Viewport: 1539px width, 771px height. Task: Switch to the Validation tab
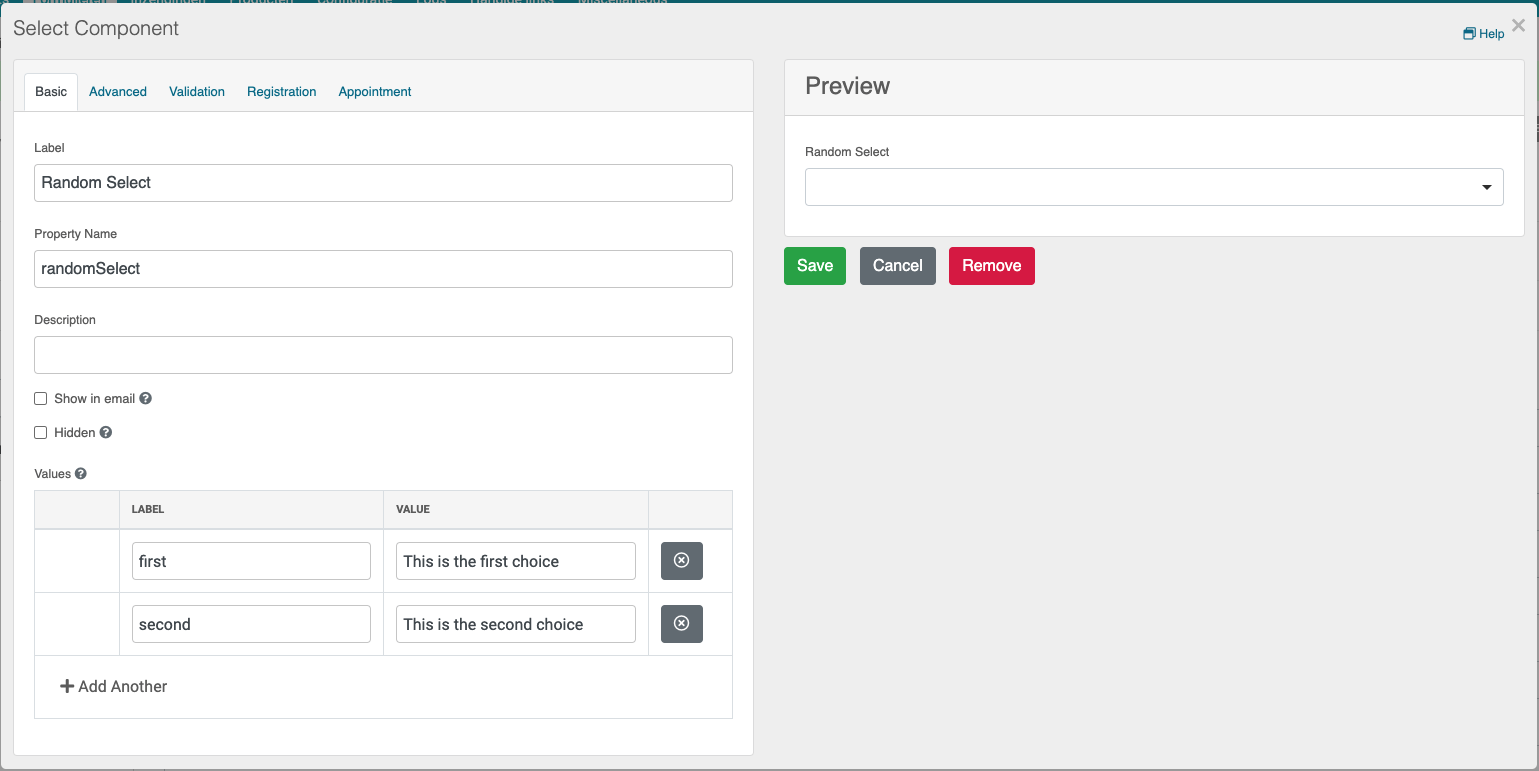pos(197,91)
